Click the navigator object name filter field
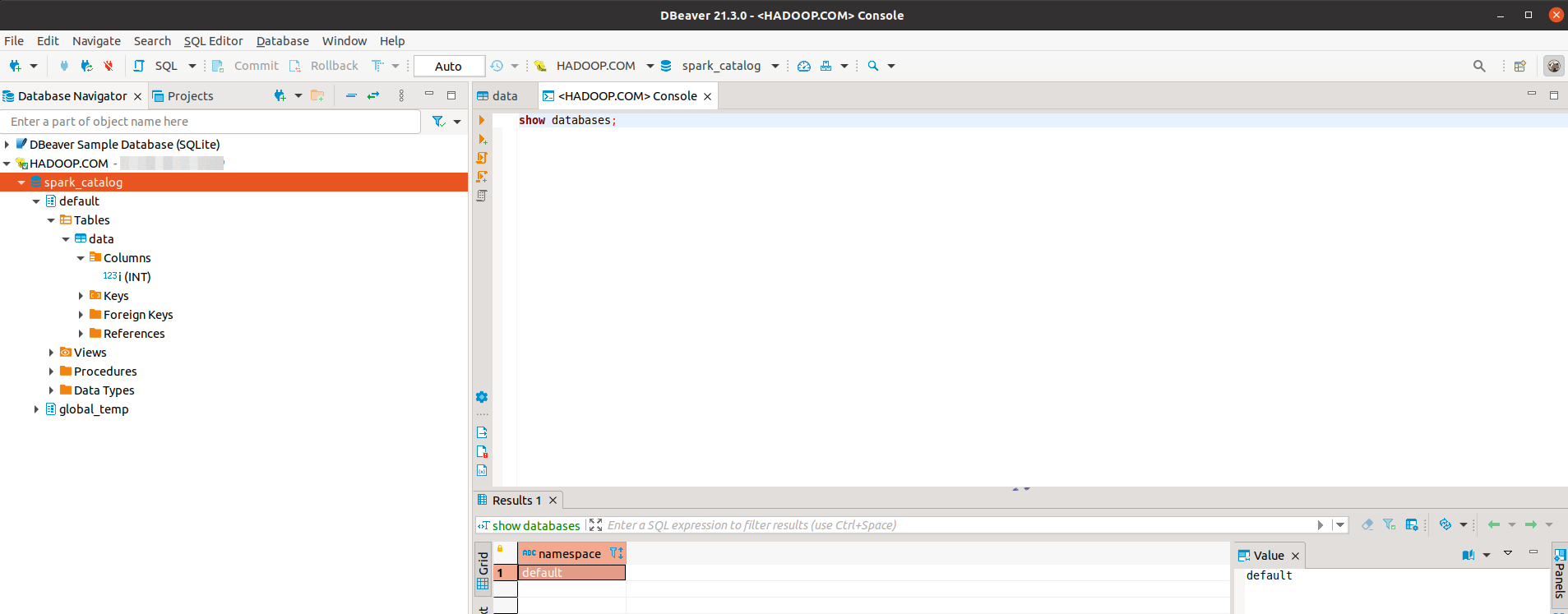This screenshot has width=1568, height=614. (x=212, y=122)
